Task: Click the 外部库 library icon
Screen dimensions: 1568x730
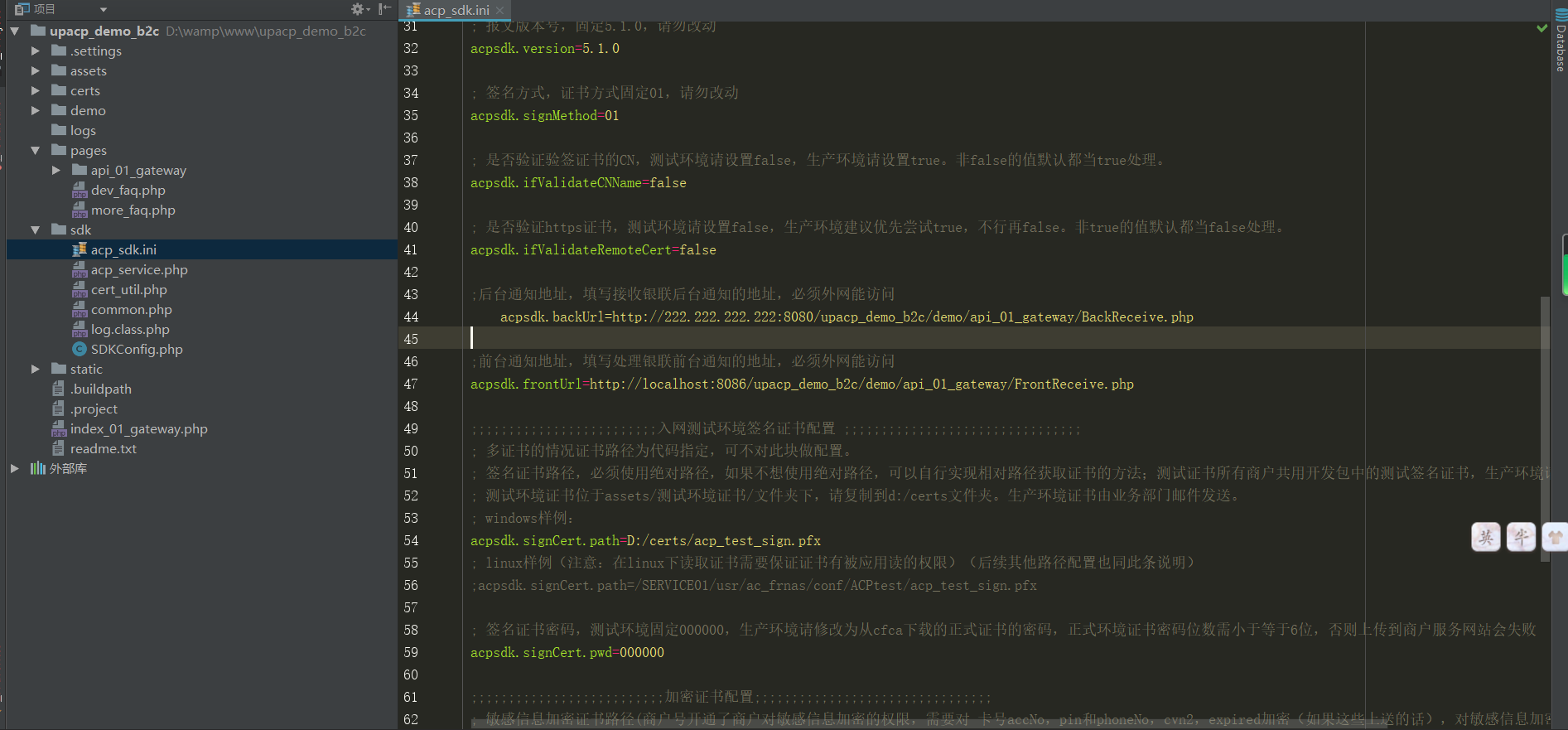Action: coord(38,468)
